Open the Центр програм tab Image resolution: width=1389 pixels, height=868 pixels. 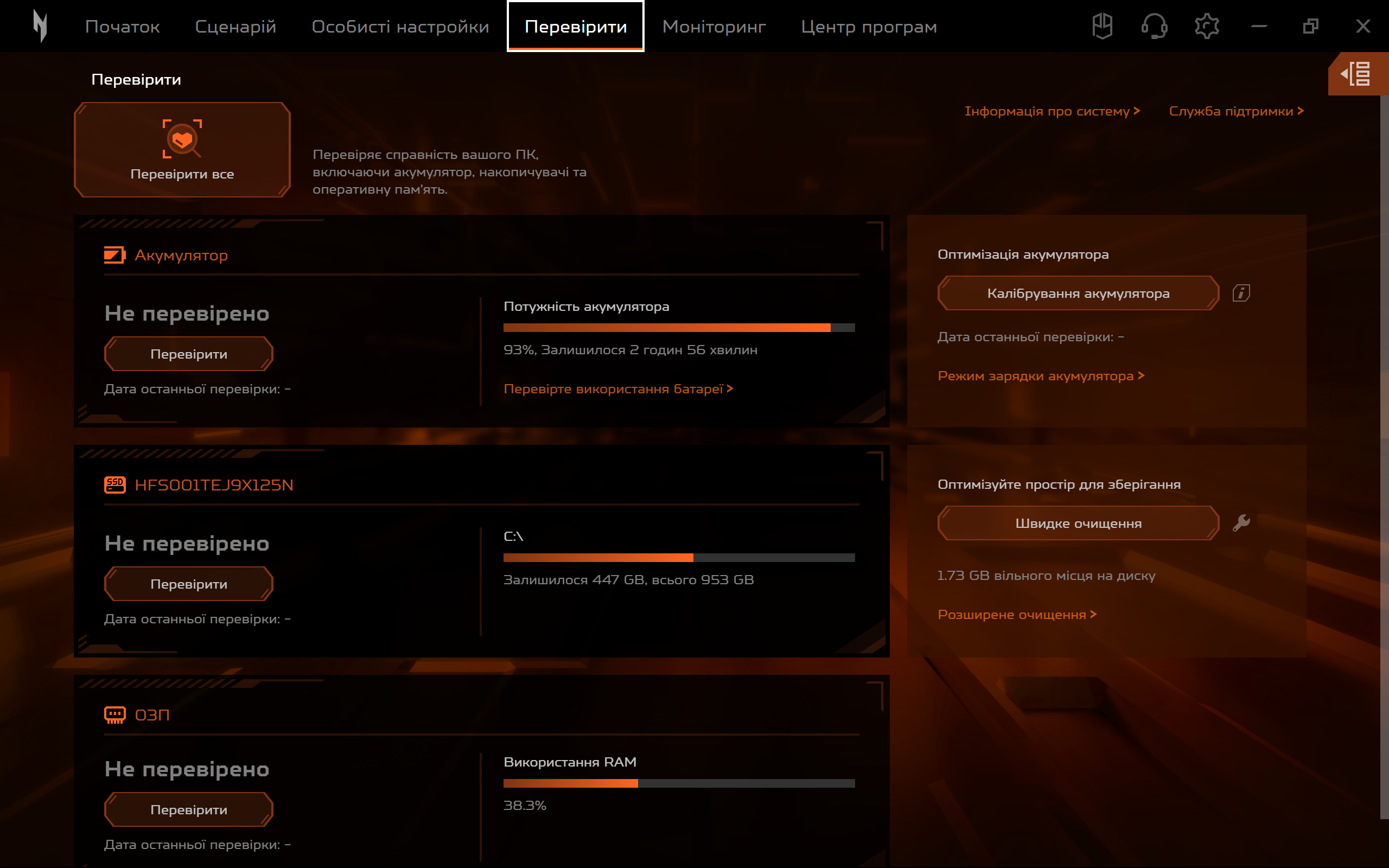click(x=869, y=27)
